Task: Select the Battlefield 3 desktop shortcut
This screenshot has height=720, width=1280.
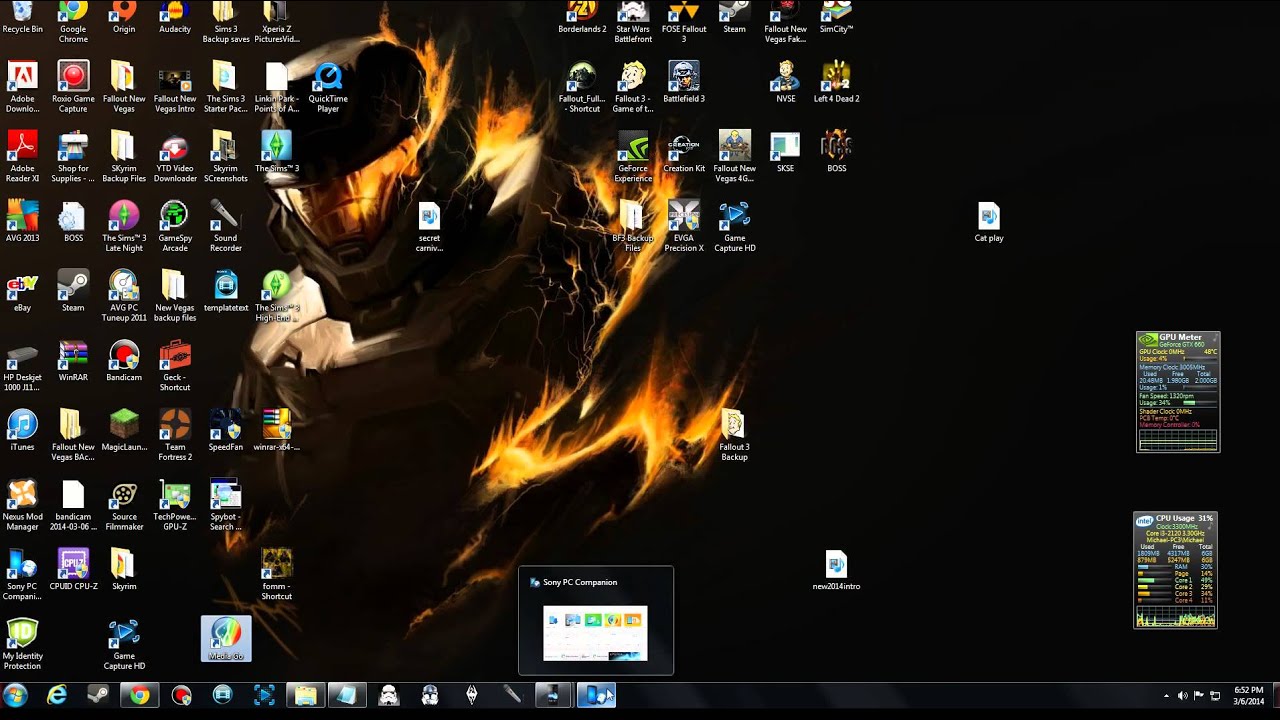Action: tap(684, 82)
